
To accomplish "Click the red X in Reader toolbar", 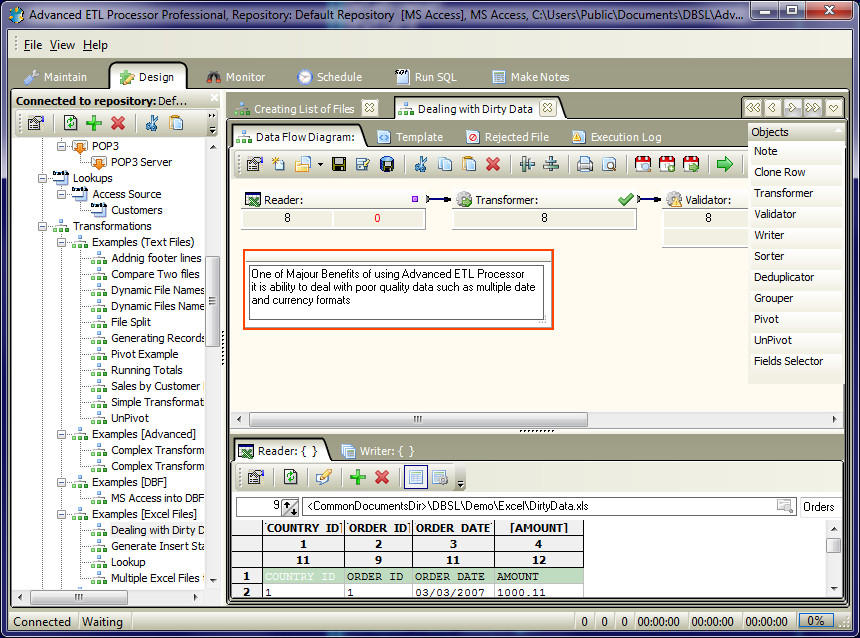I will [x=382, y=477].
